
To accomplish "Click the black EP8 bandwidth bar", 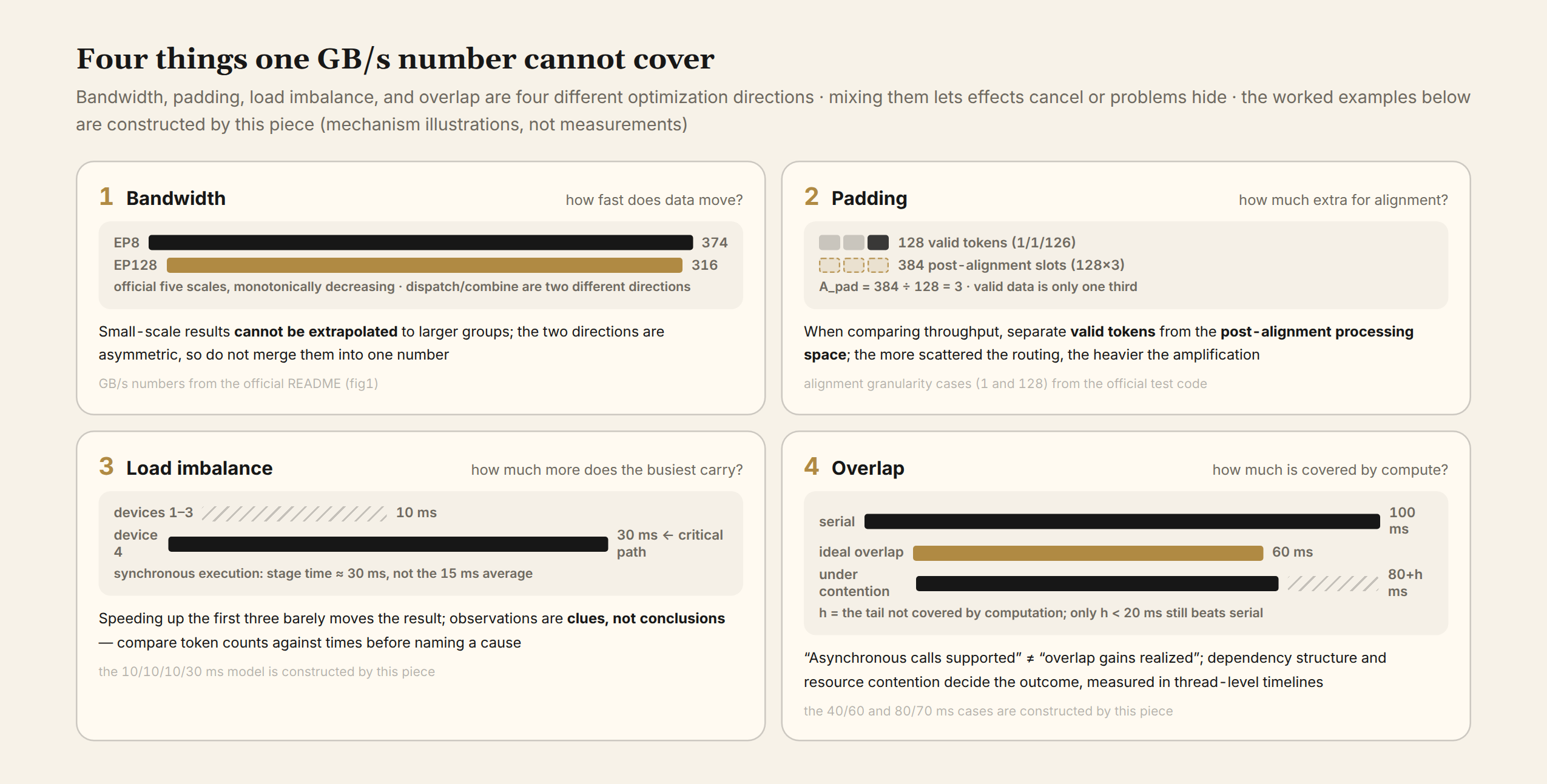I will (420, 243).
